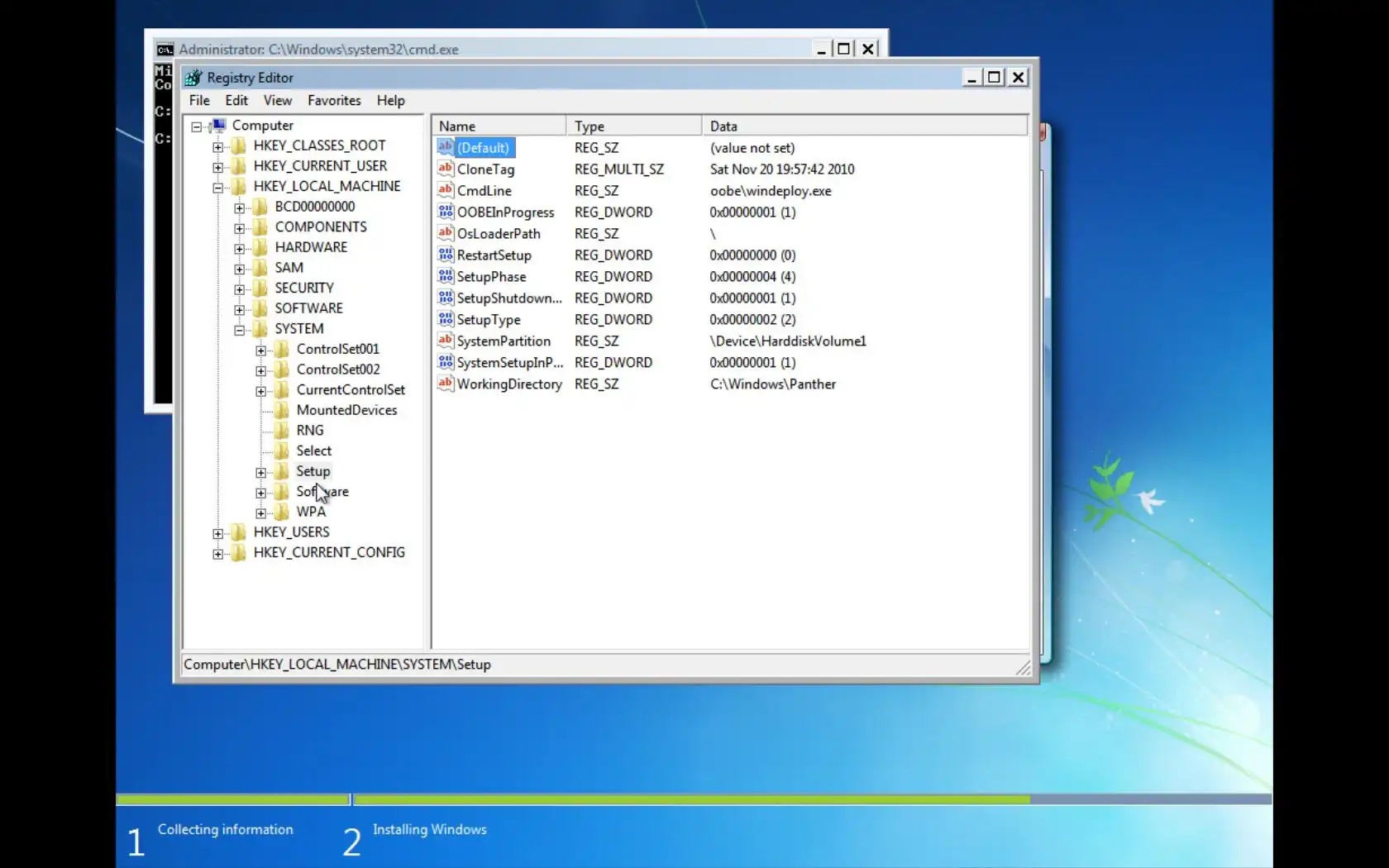1389x868 pixels.
Task: Click the DWORD icon beside OOBEInProgress
Action: 446,212
